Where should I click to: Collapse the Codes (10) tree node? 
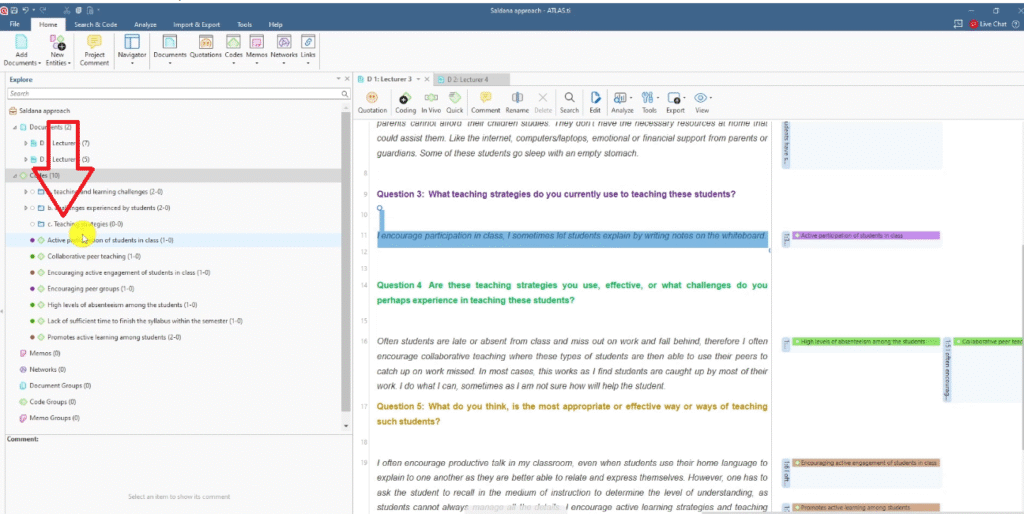click(15, 175)
